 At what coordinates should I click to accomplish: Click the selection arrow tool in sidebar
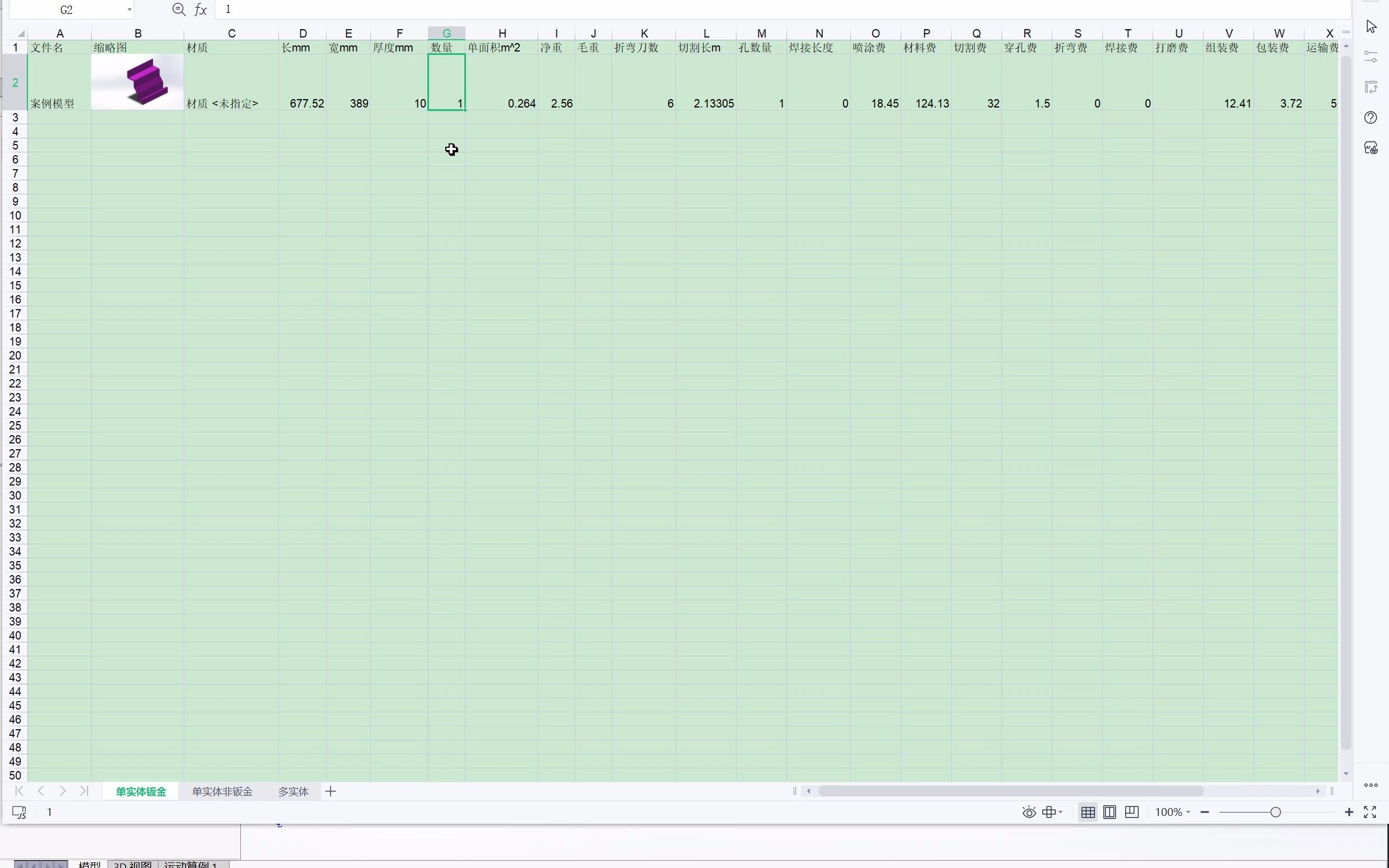(1371, 26)
